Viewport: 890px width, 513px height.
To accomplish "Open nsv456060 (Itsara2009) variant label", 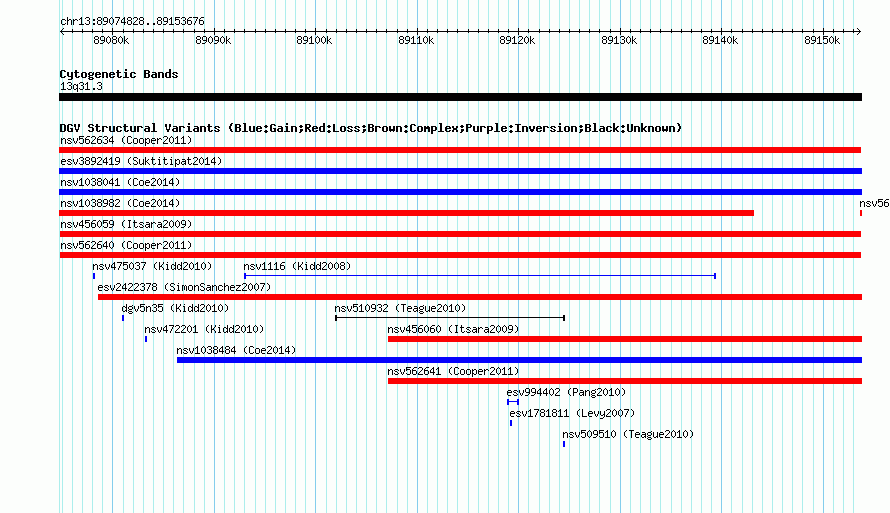I will click(x=454, y=329).
